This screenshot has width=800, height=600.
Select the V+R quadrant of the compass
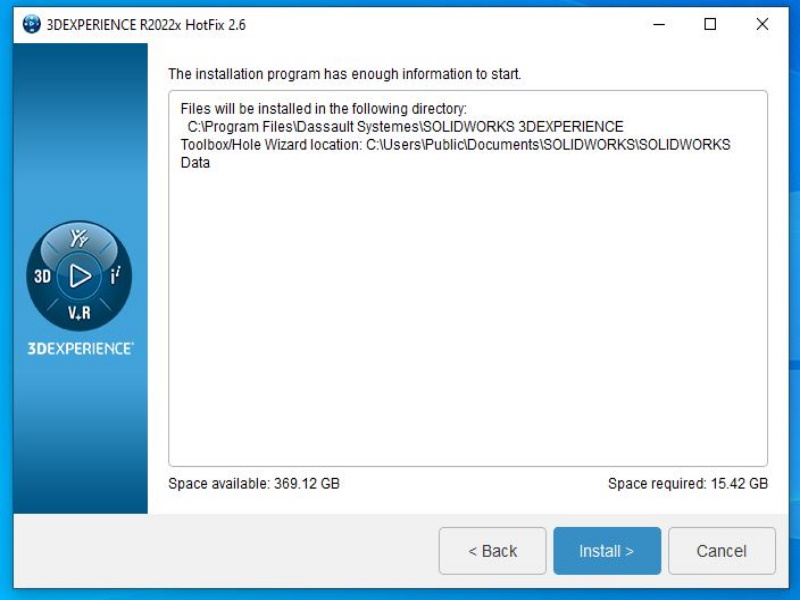80,313
